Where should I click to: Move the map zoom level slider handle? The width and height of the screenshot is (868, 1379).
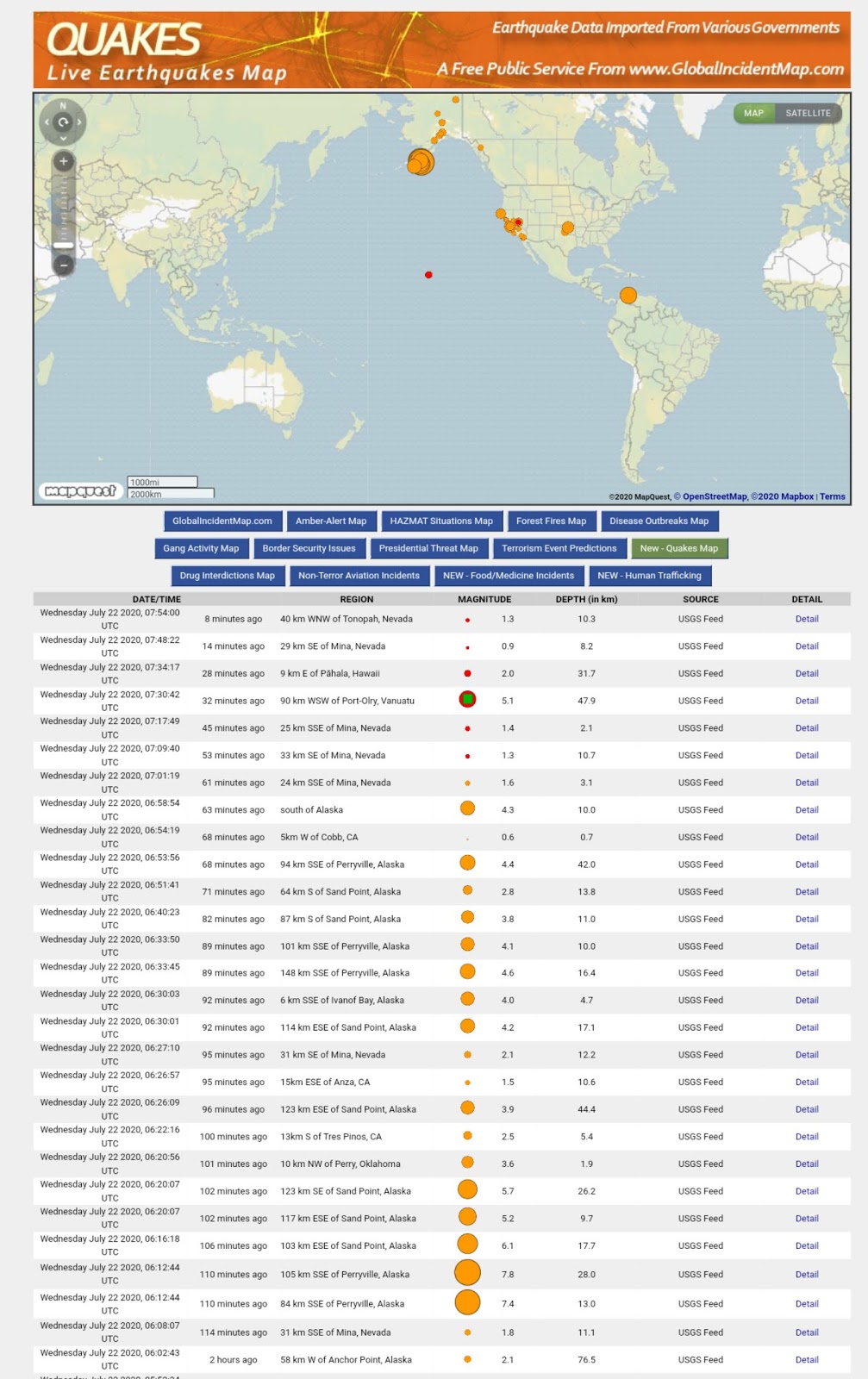pyautogui.click(x=63, y=246)
